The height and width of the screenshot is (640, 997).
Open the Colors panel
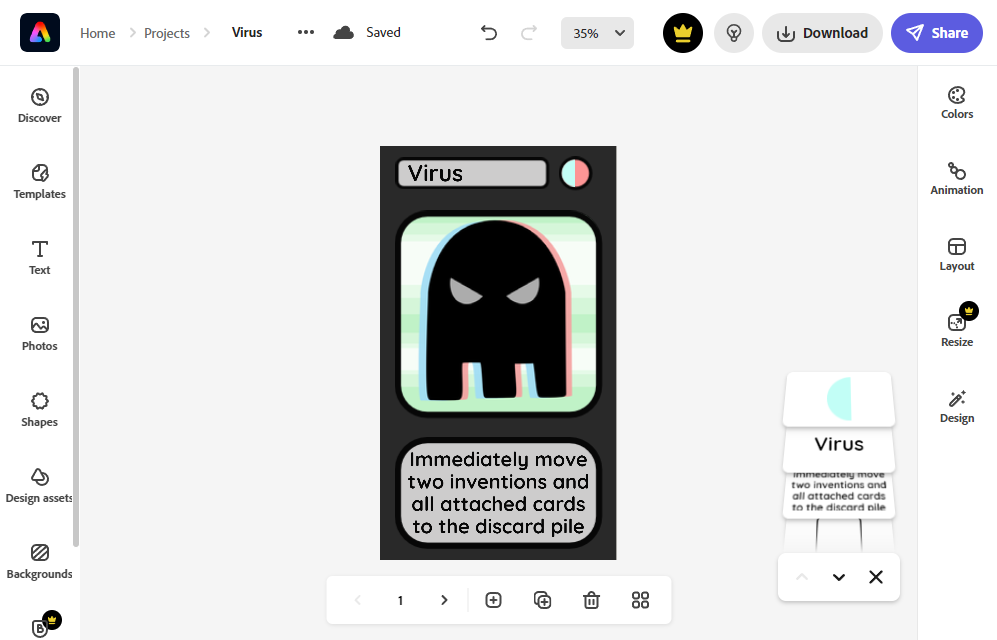(x=957, y=103)
